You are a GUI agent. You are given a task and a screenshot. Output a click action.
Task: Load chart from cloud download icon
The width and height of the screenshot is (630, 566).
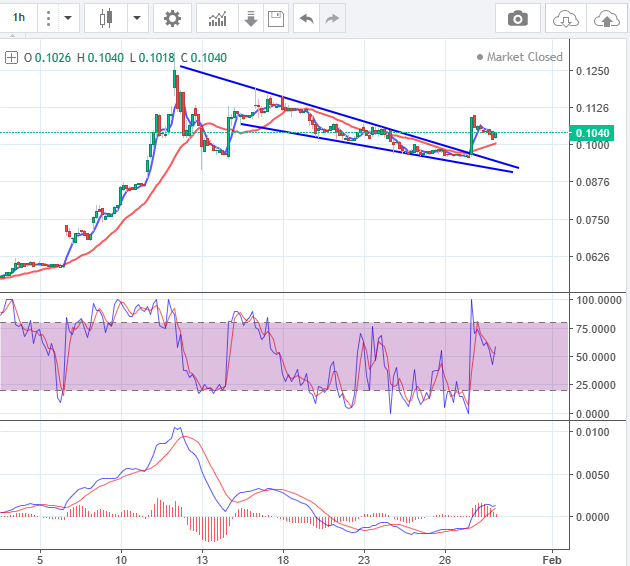[566, 18]
